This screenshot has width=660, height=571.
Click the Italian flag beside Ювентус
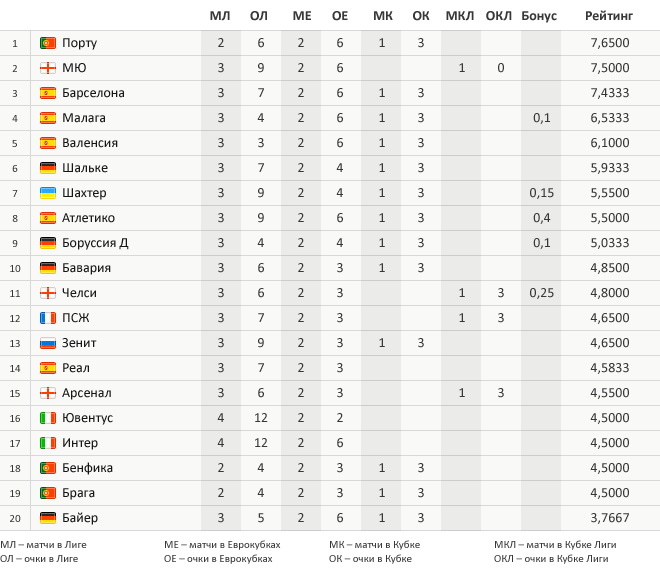(47, 418)
